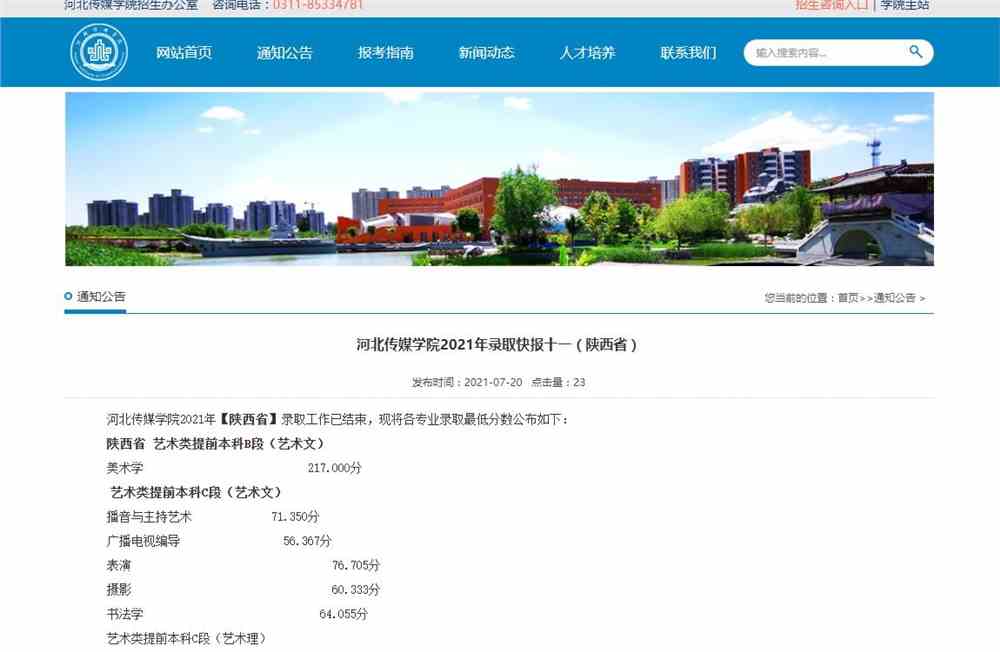Click the publish date 2021-07-20

(493, 382)
